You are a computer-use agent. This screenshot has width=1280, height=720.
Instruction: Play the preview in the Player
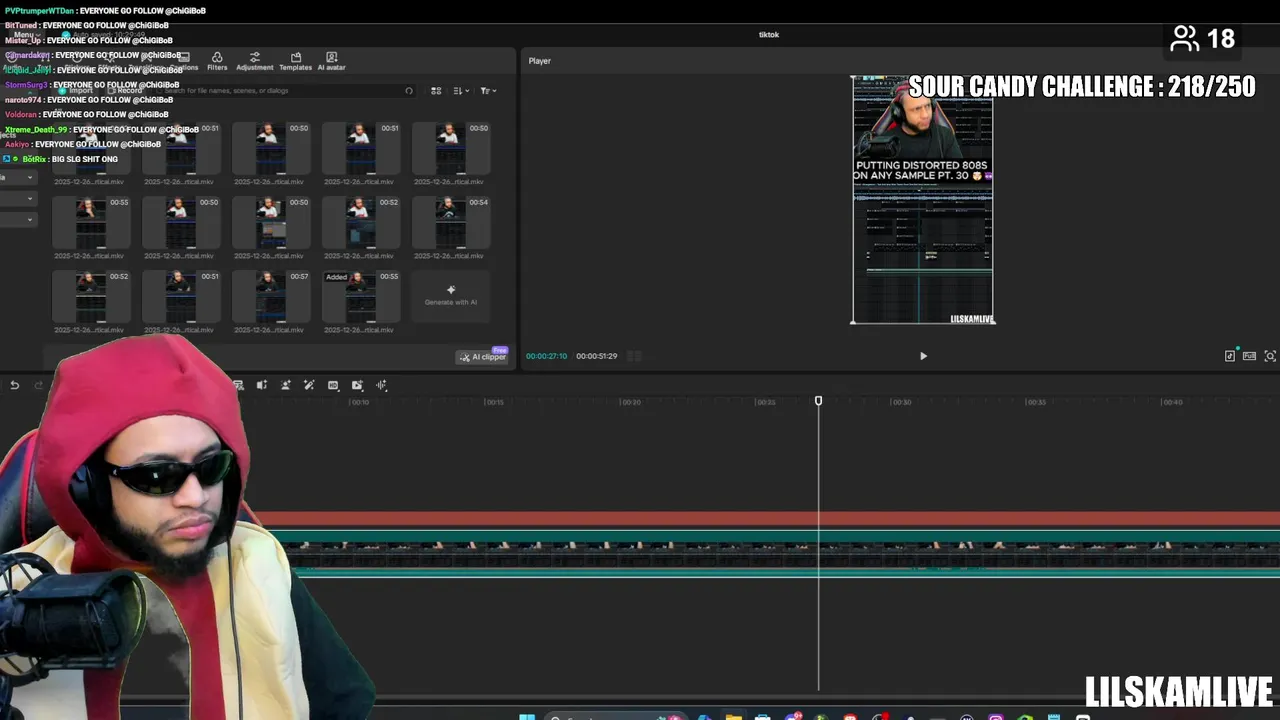(x=923, y=356)
